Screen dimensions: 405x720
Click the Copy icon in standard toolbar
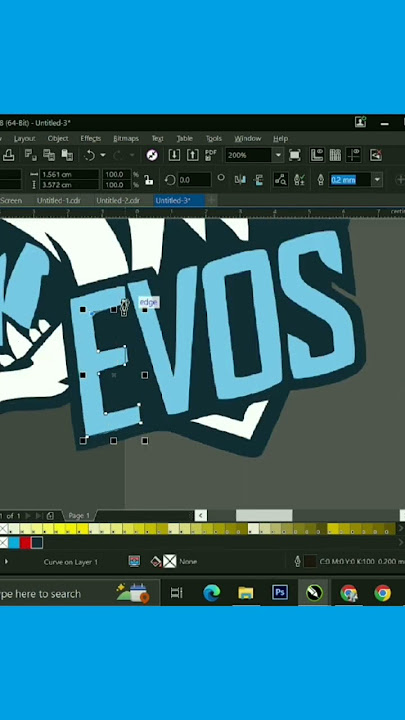[x=49, y=155]
